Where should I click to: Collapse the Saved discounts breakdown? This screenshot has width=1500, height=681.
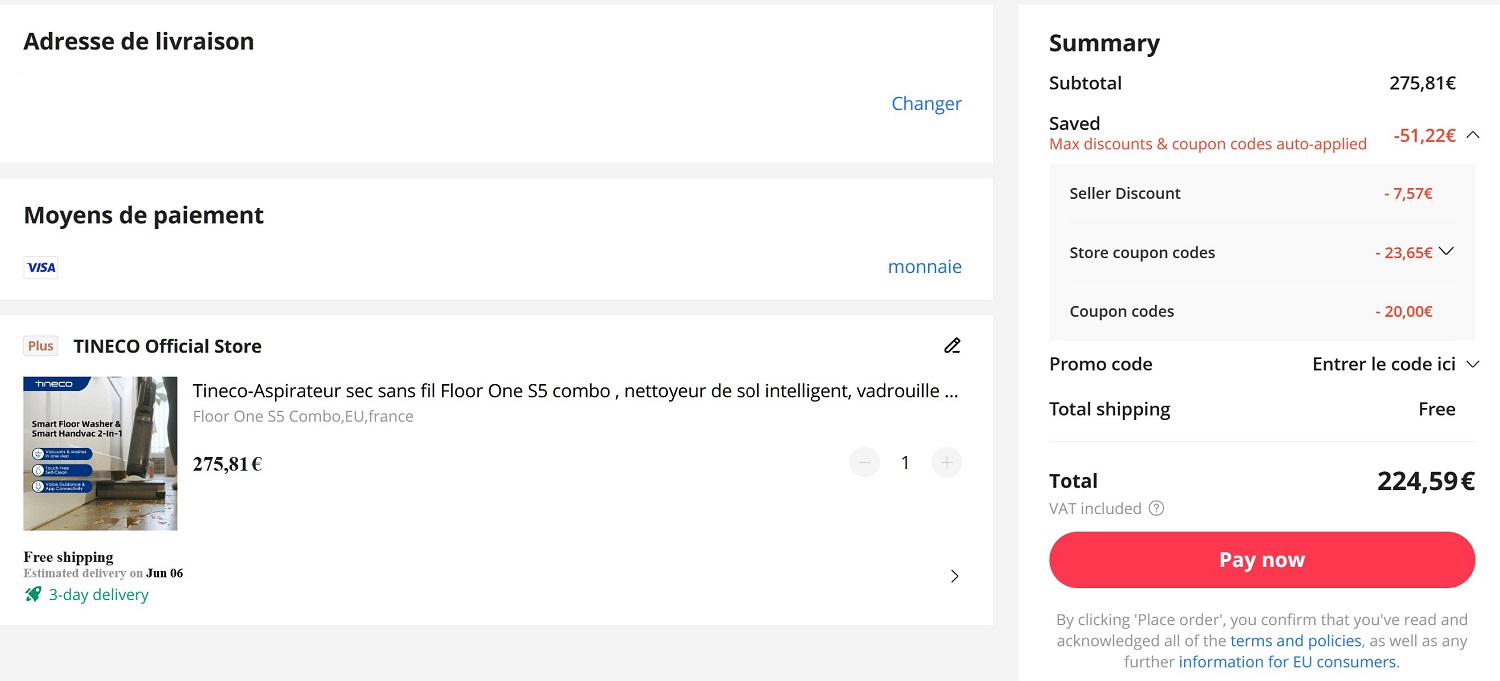[1472, 134]
